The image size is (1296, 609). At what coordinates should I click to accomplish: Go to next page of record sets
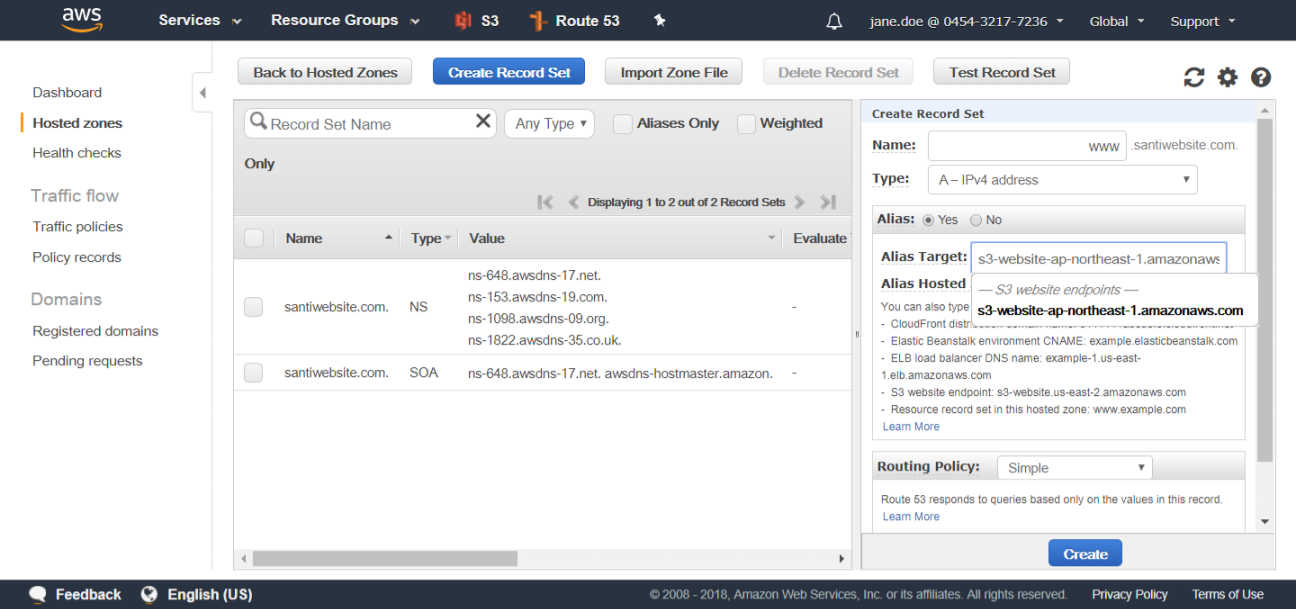[x=799, y=202]
